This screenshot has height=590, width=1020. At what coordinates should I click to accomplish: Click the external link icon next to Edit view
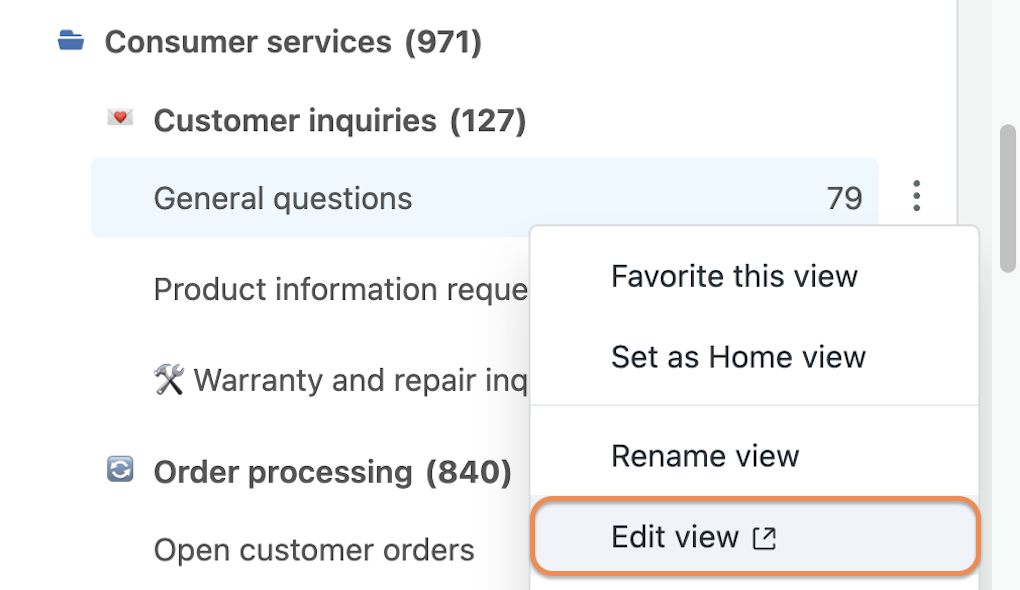click(764, 538)
